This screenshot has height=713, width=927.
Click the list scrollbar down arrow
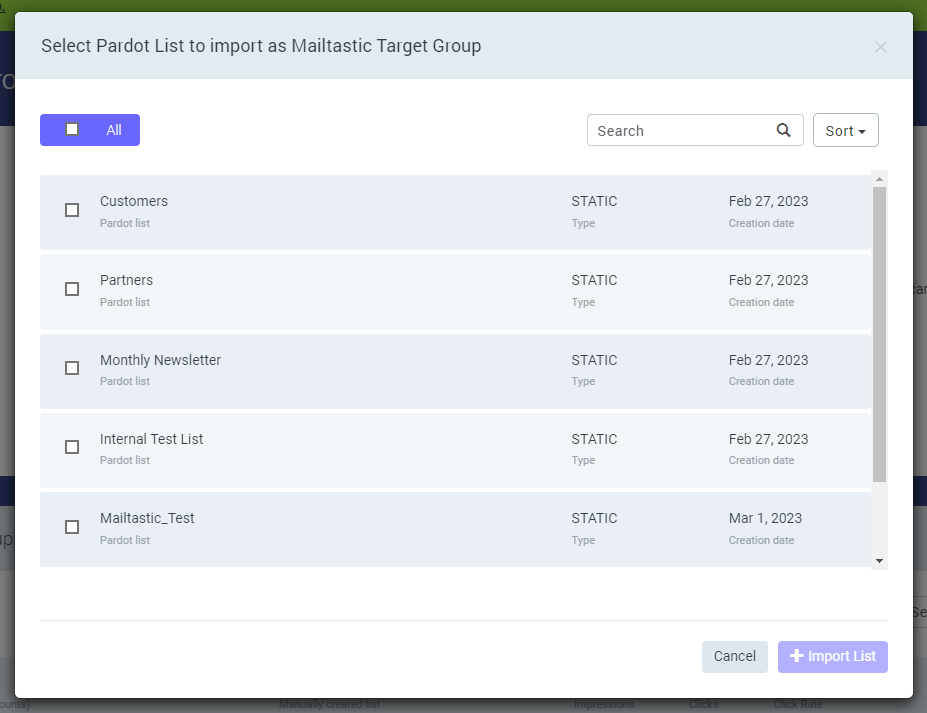(x=879, y=560)
